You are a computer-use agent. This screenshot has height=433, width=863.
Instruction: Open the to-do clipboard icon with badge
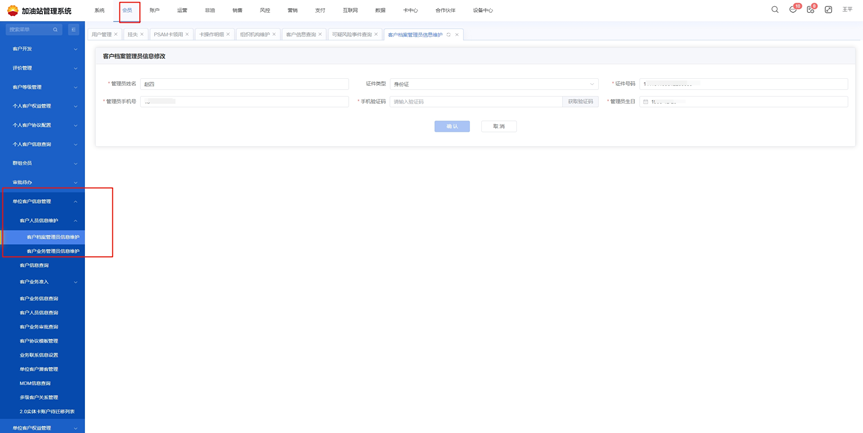811,10
